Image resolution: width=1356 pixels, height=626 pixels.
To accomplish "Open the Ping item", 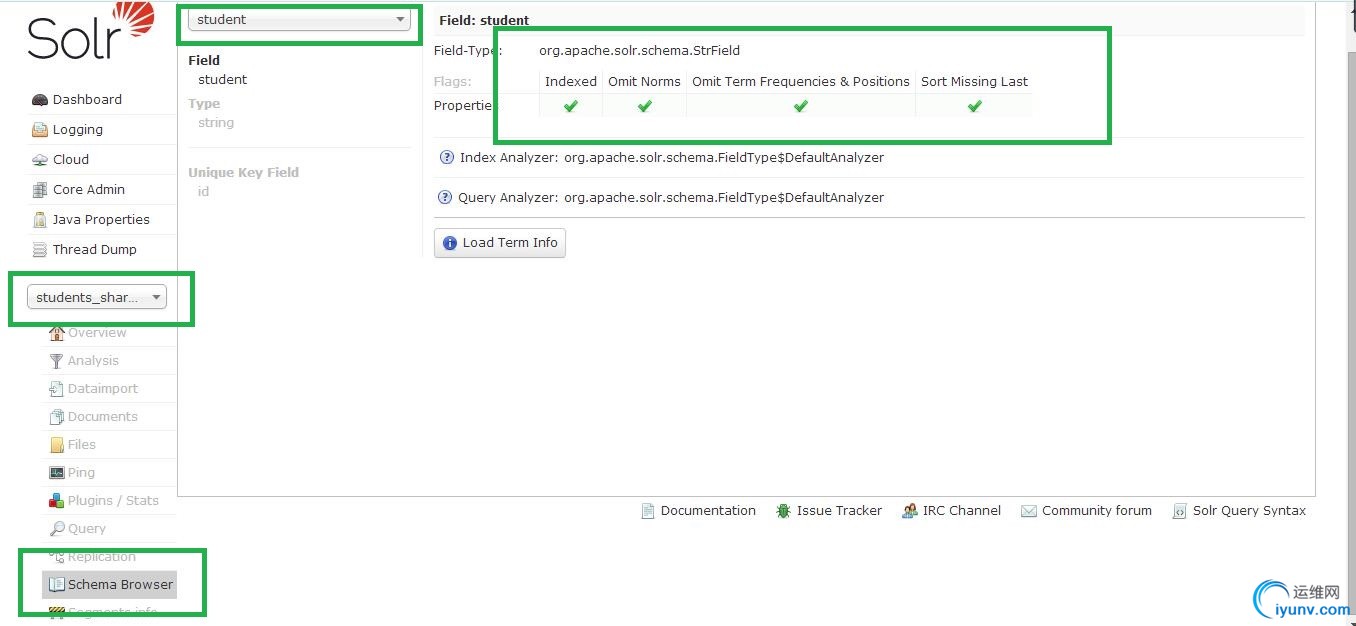I will click(81, 473).
